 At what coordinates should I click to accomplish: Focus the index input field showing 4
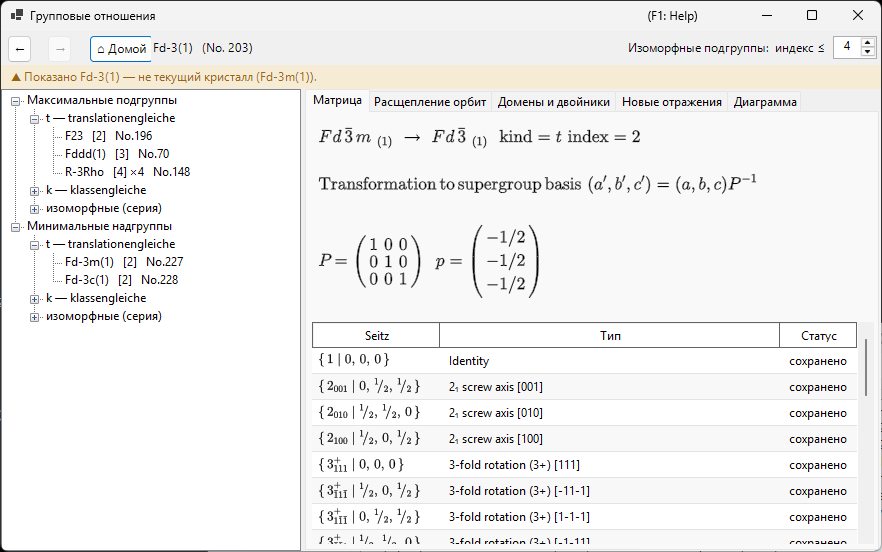tap(847, 47)
